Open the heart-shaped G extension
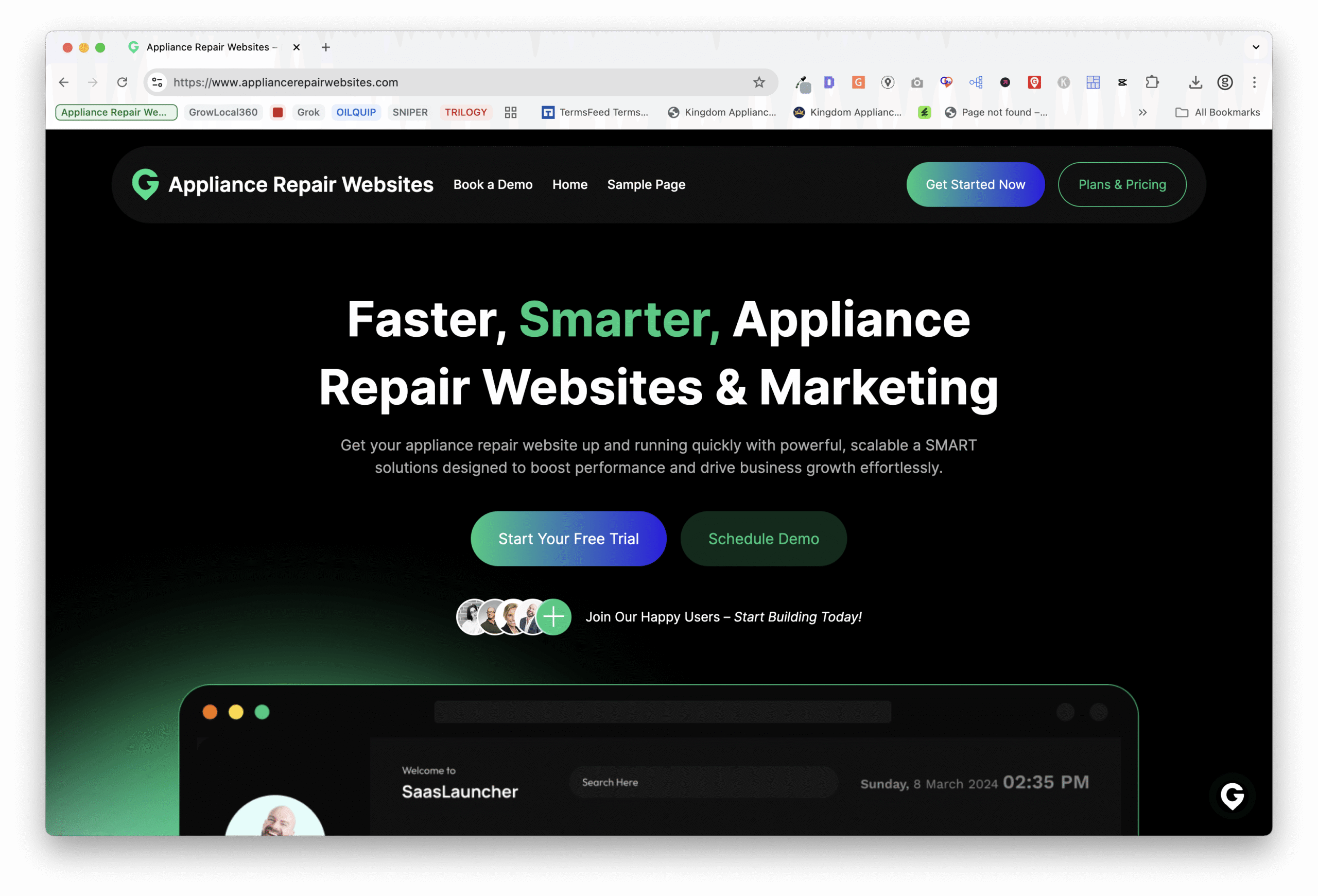The width and height of the screenshot is (1318, 896). pos(946,82)
